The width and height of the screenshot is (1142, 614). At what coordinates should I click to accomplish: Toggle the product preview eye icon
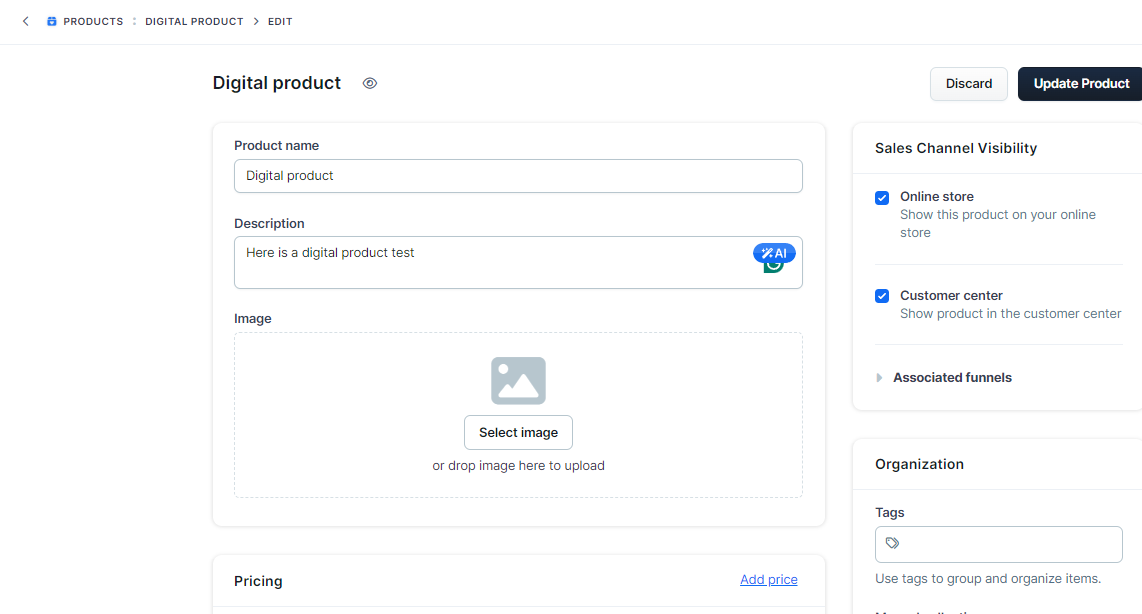(369, 83)
